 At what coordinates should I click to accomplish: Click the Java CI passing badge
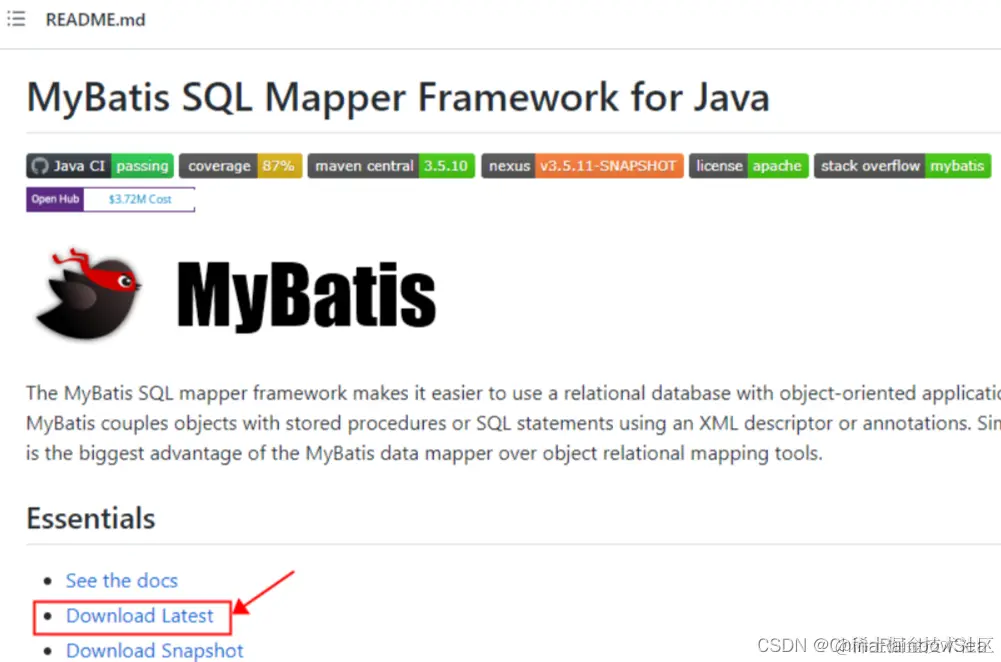100,166
